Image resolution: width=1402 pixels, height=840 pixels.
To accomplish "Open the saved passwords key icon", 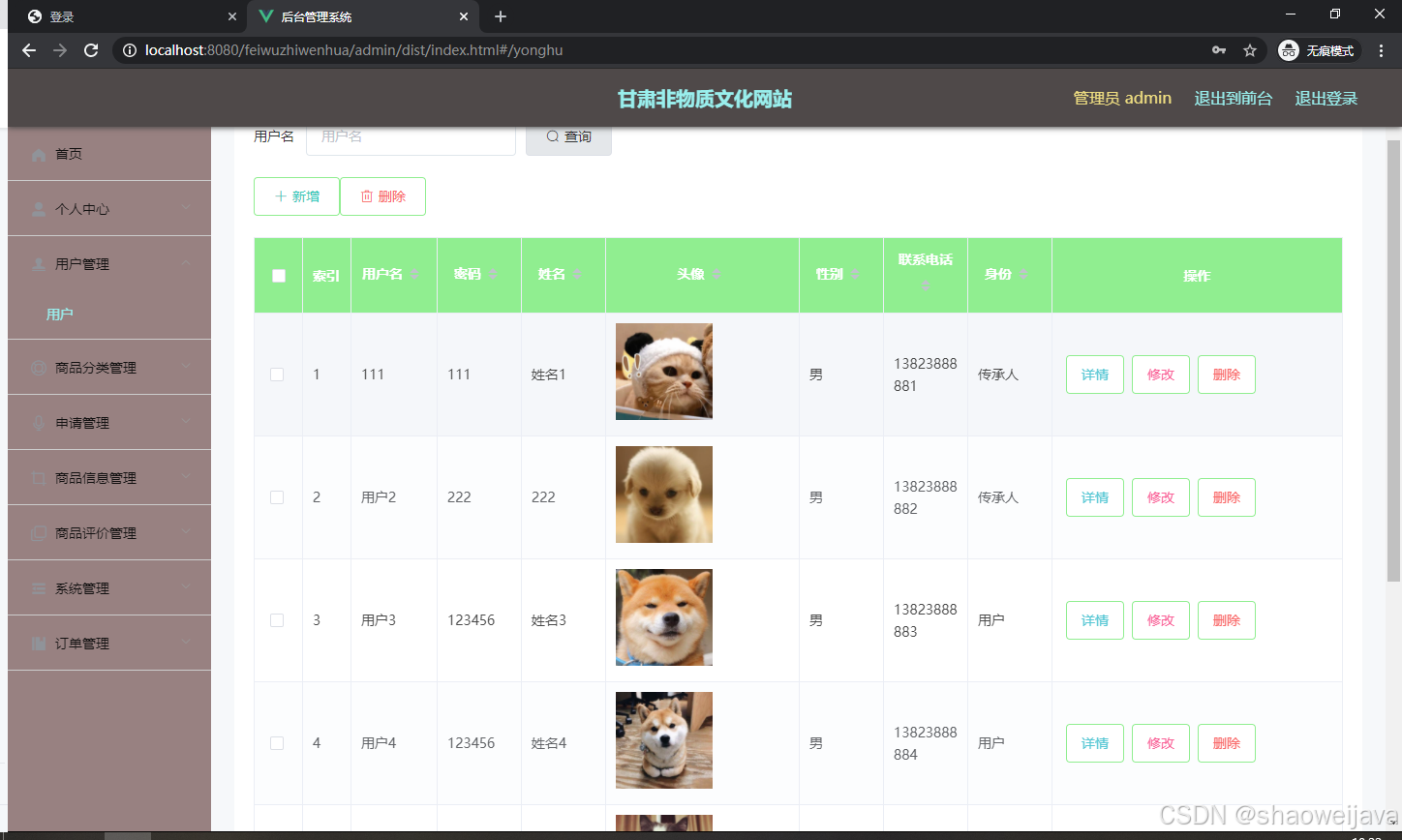I will (x=1219, y=50).
